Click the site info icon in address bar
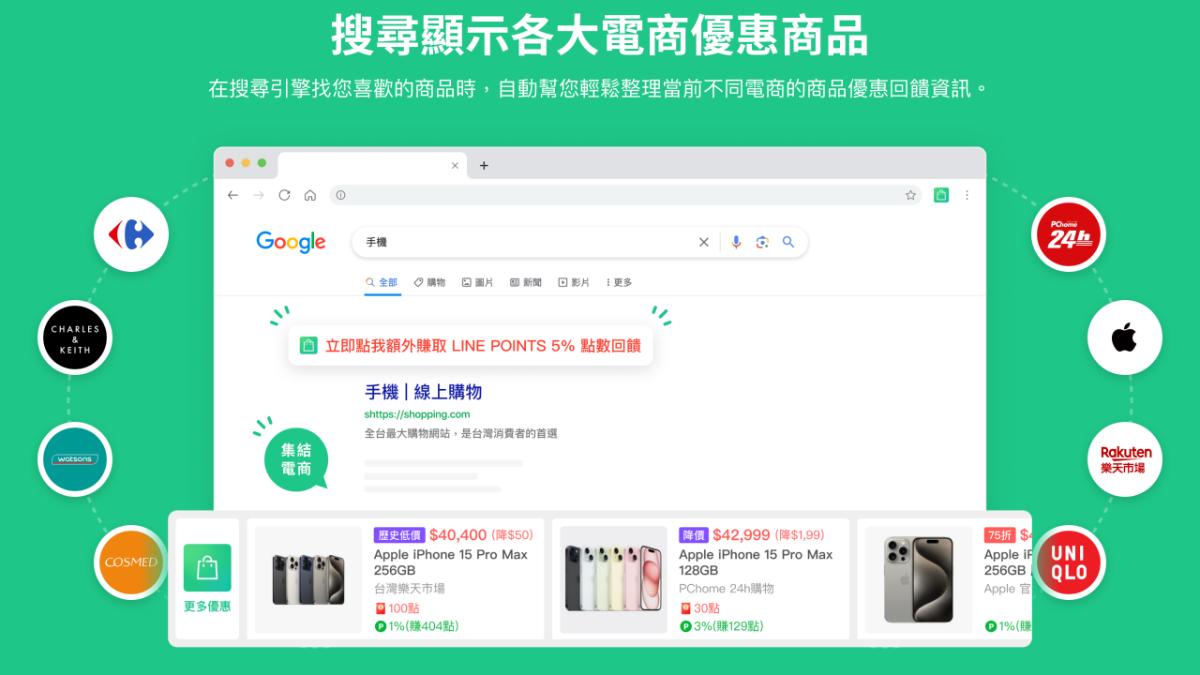Image resolution: width=1200 pixels, height=675 pixels. click(x=340, y=195)
